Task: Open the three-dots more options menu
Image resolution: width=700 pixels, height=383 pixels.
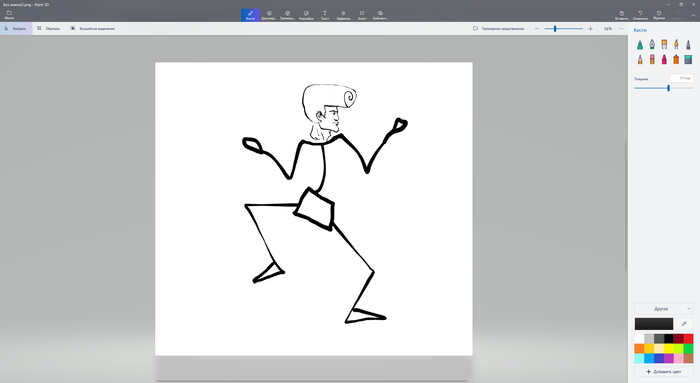Action: click(621, 29)
